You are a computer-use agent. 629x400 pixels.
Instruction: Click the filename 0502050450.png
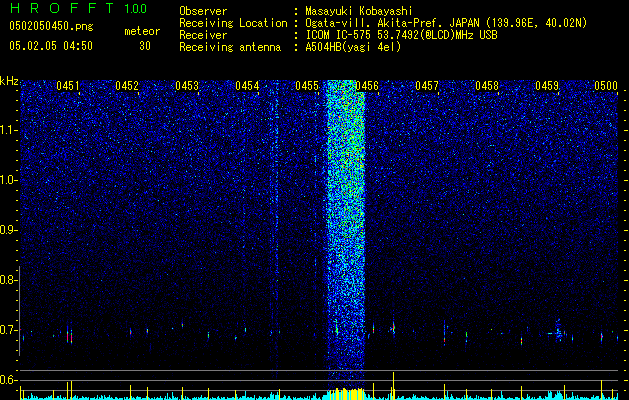pyautogui.click(x=51, y=26)
